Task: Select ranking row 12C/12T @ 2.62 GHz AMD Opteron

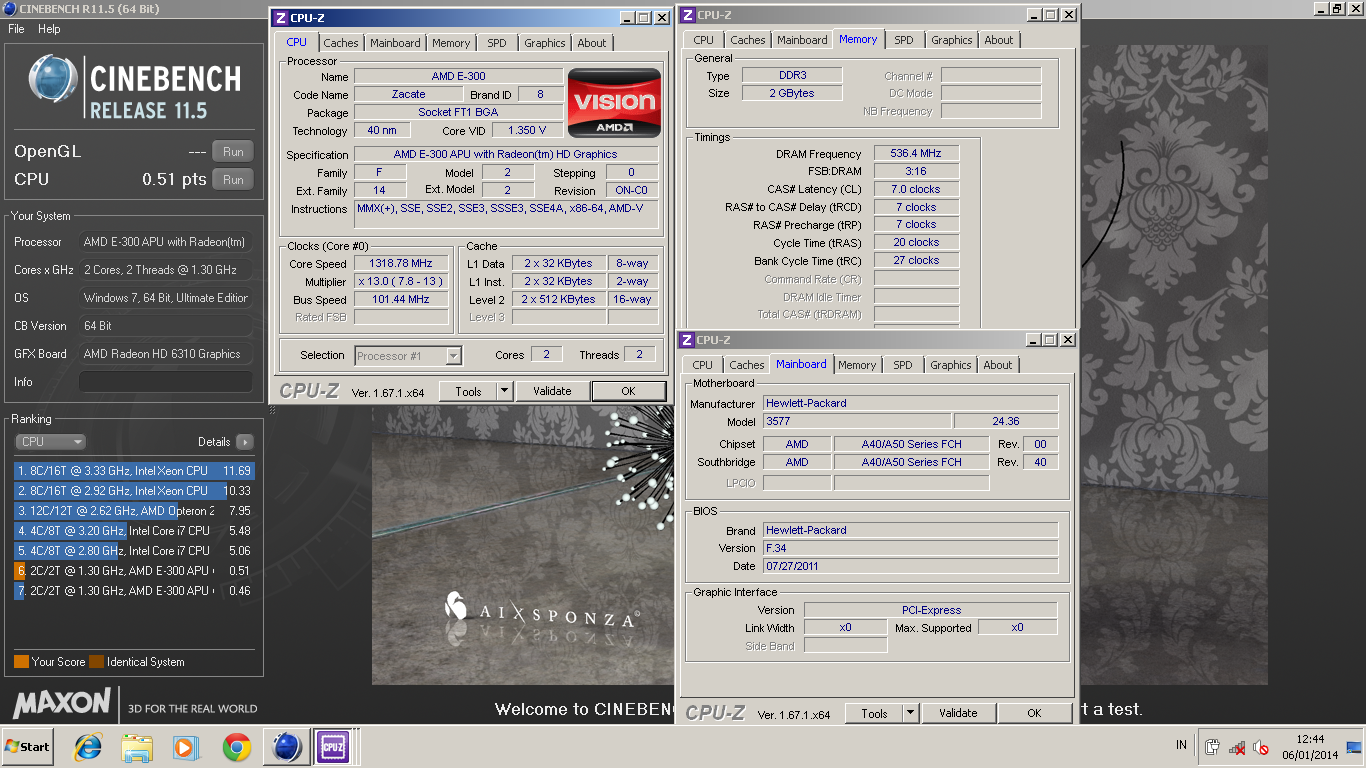Action: [134, 511]
